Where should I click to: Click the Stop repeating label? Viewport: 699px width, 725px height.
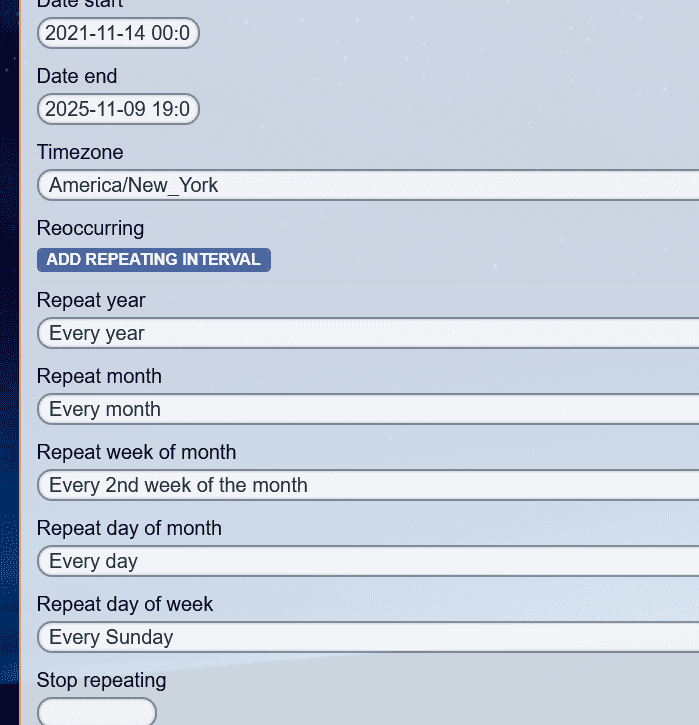[101, 680]
